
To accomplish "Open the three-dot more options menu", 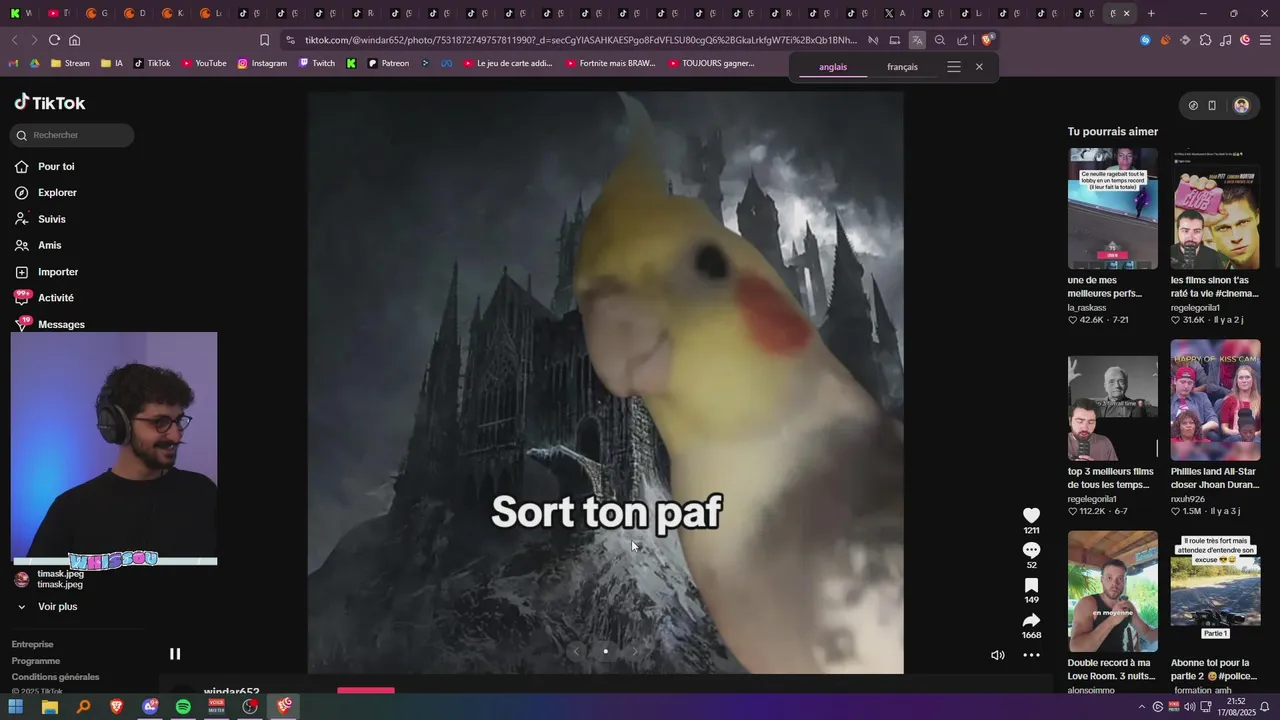I will tap(1031, 655).
